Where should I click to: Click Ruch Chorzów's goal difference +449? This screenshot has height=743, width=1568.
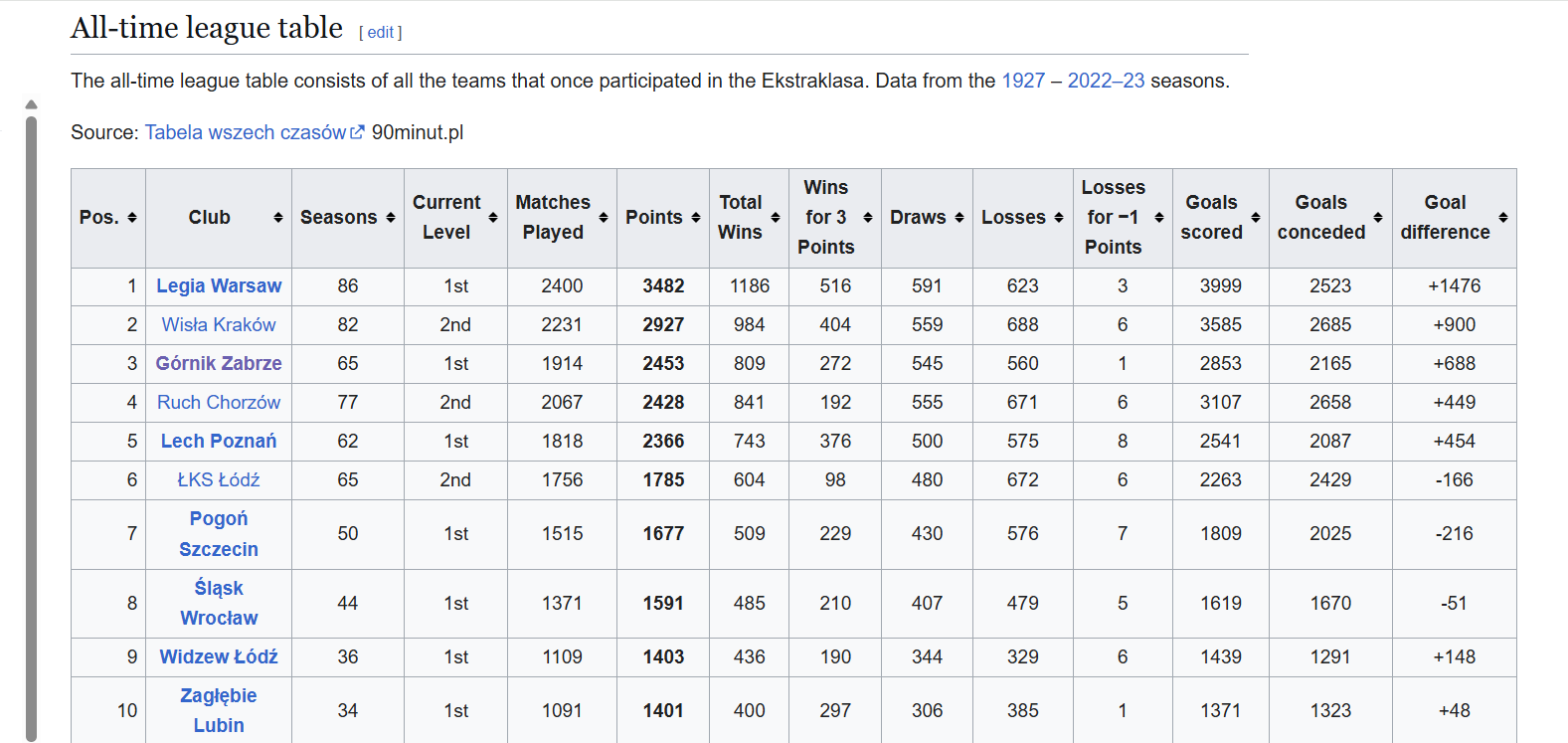tap(1455, 403)
